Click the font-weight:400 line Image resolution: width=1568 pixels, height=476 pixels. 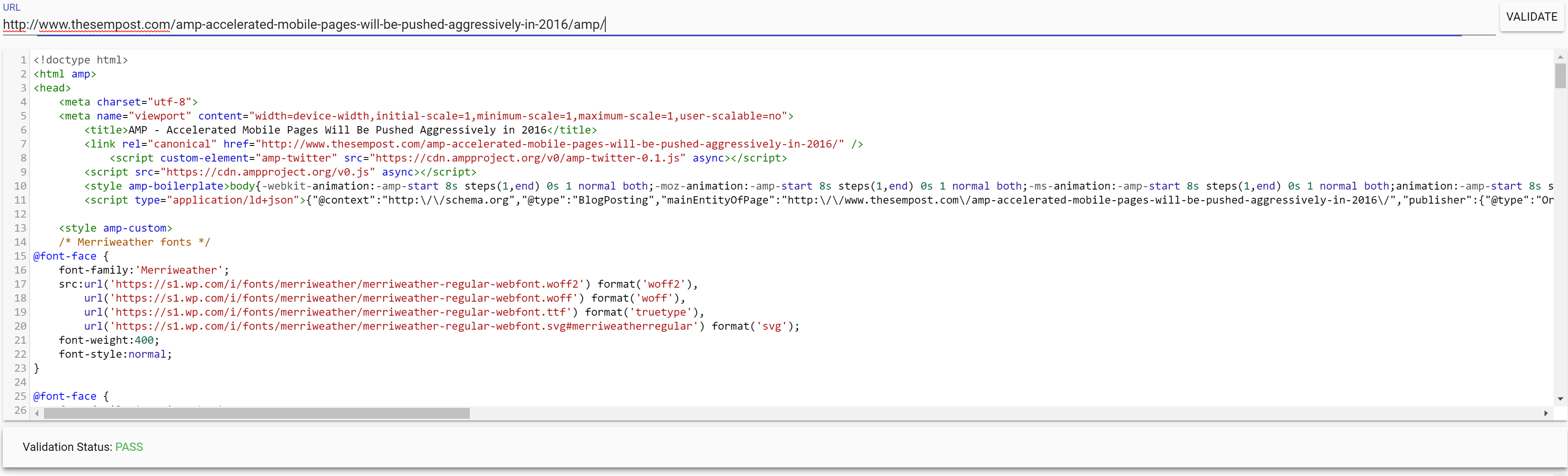point(108,340)
